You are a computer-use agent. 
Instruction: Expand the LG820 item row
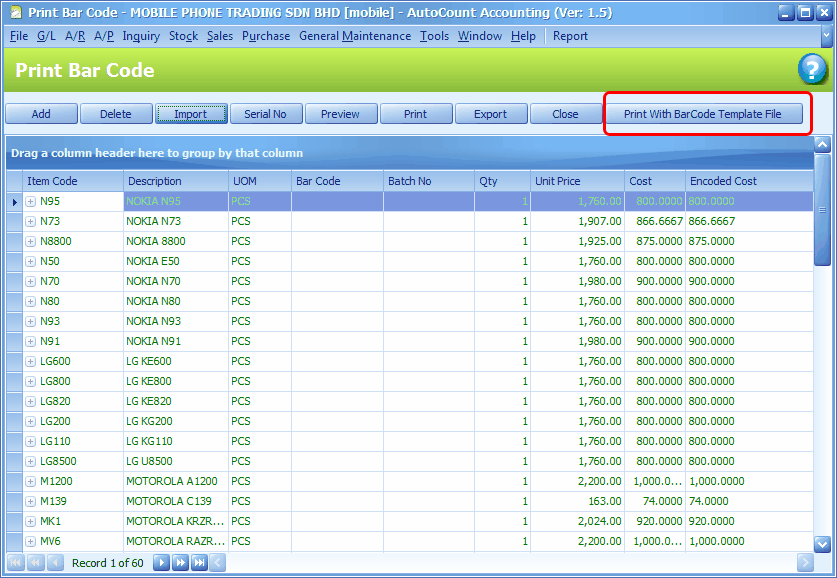point(30,402)
